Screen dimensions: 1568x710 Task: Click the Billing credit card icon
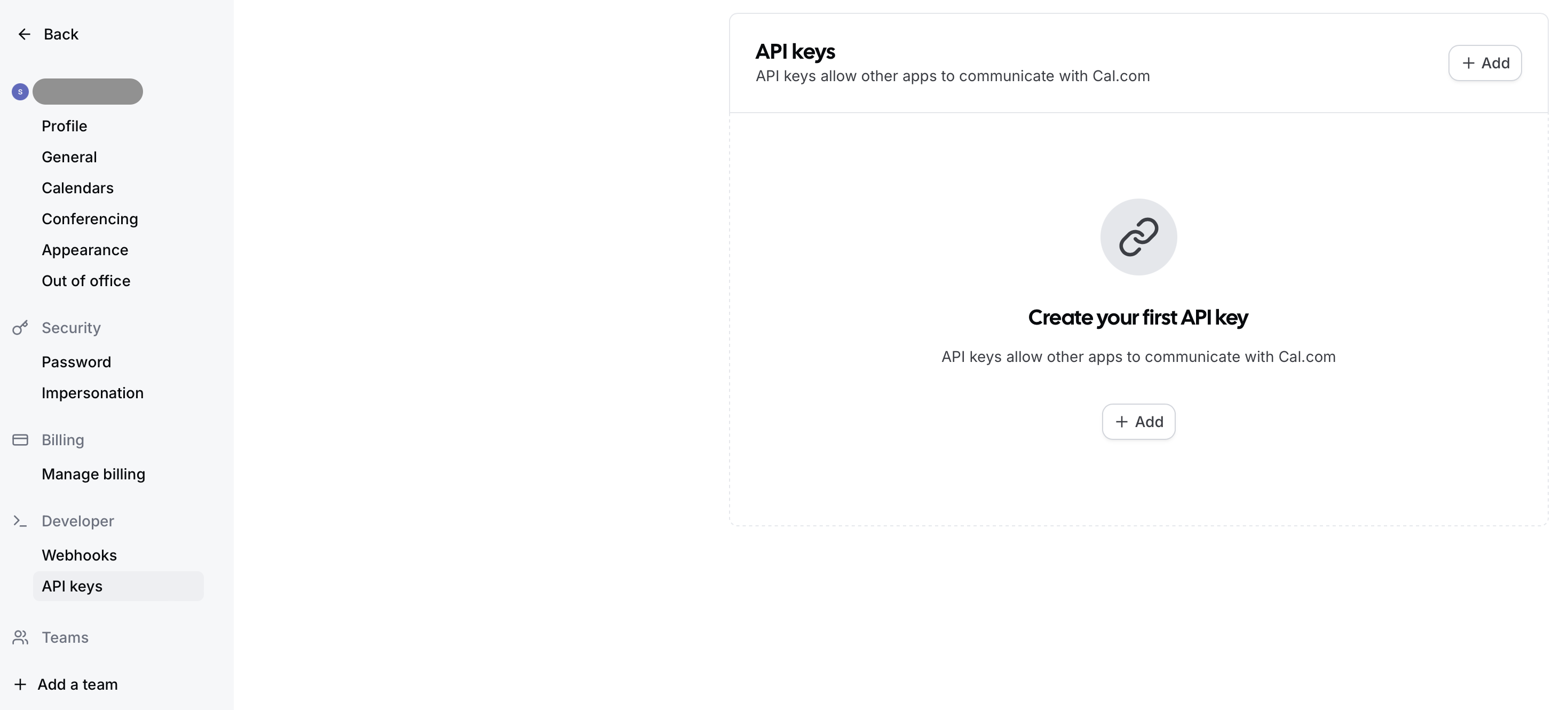pyautogui.click(x=20, y=440)
